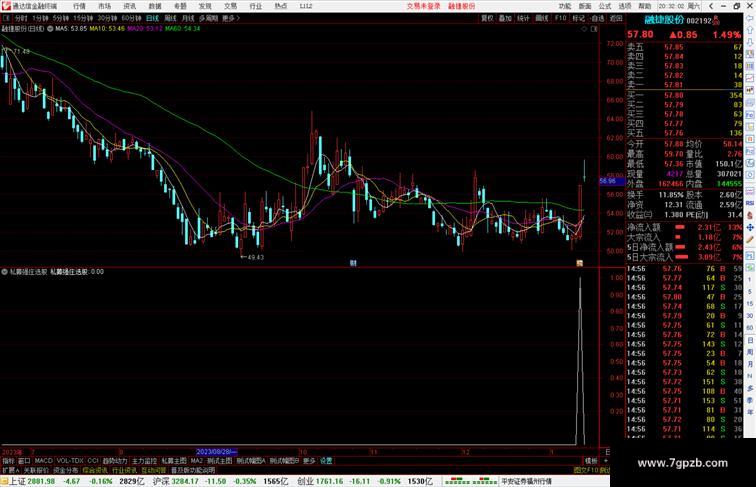756x487 pixels.
Task: Switch to 30分钟 period
Action: [x=107, y=18]
